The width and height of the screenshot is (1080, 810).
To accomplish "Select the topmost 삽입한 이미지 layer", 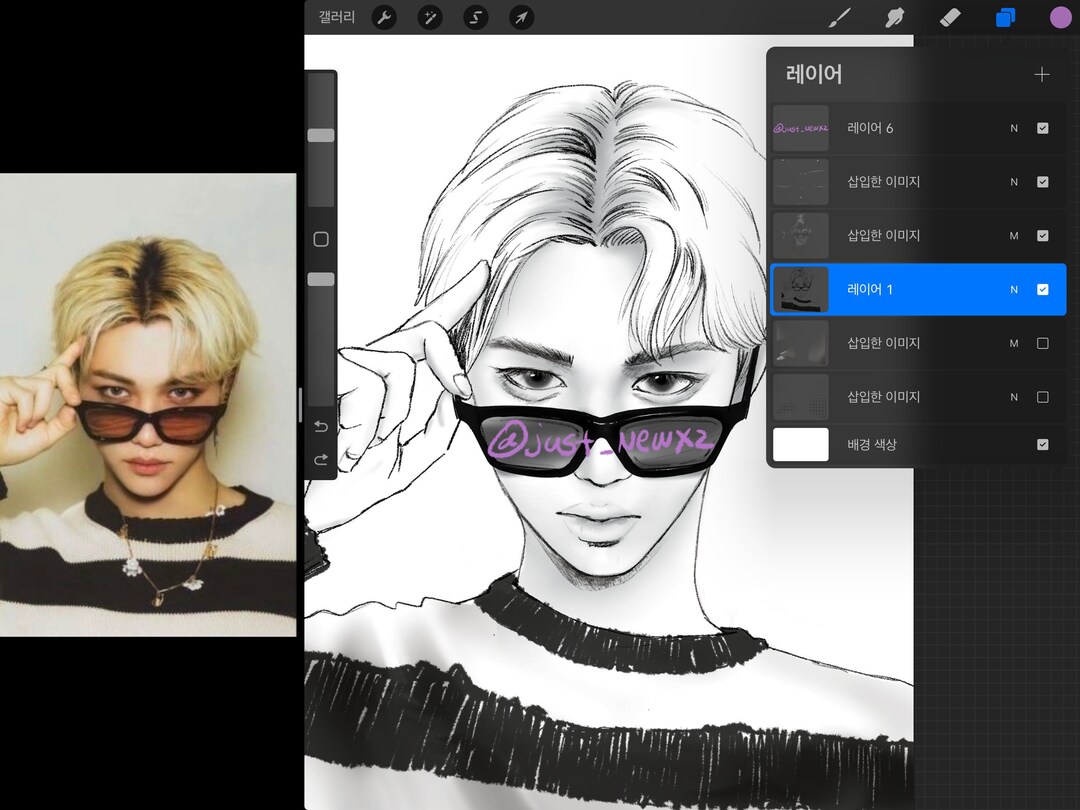I will click(900, 182).
